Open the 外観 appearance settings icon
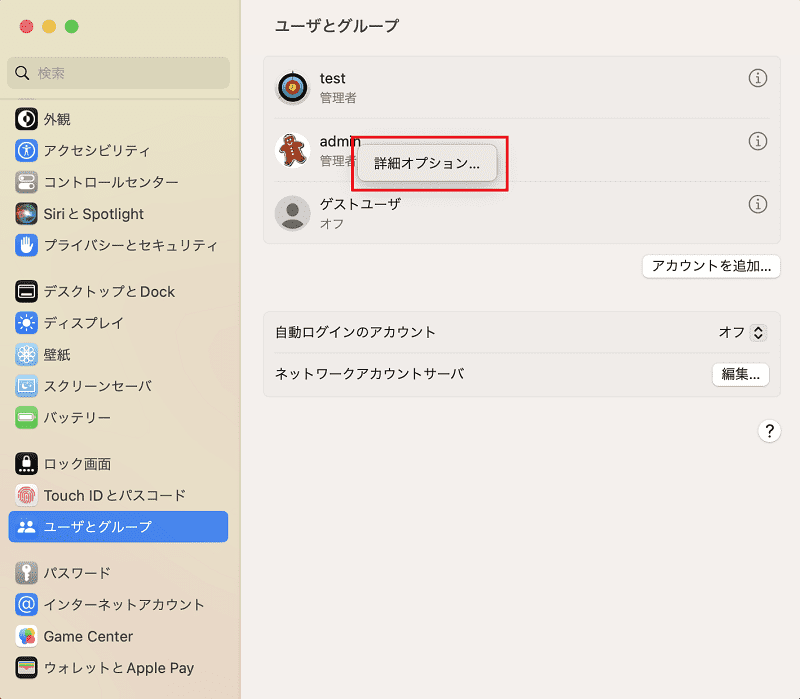Screen dimensions: 800x699 [x=26, y=119]
